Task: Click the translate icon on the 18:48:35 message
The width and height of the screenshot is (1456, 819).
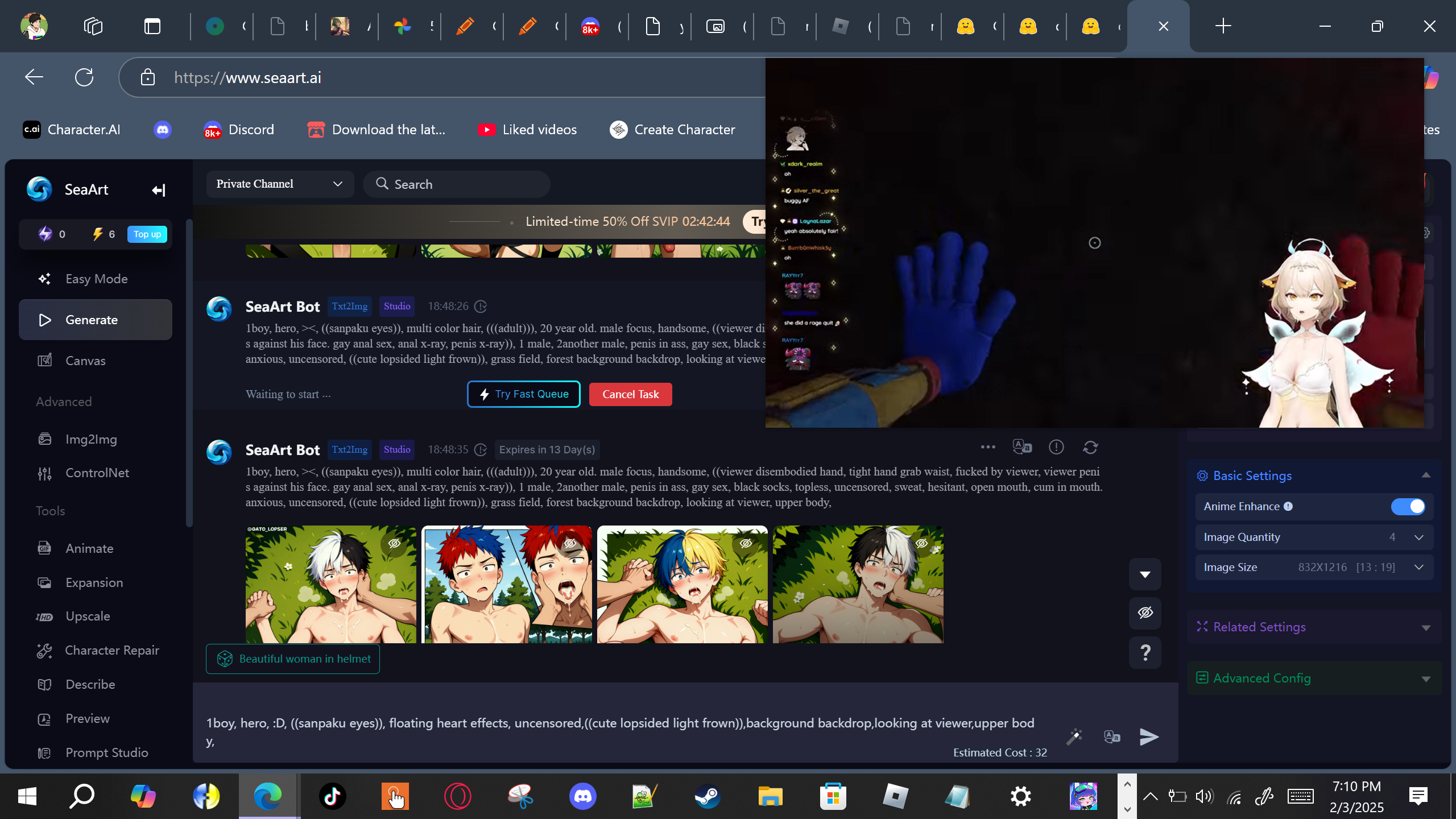Action: click(1022, 447)
